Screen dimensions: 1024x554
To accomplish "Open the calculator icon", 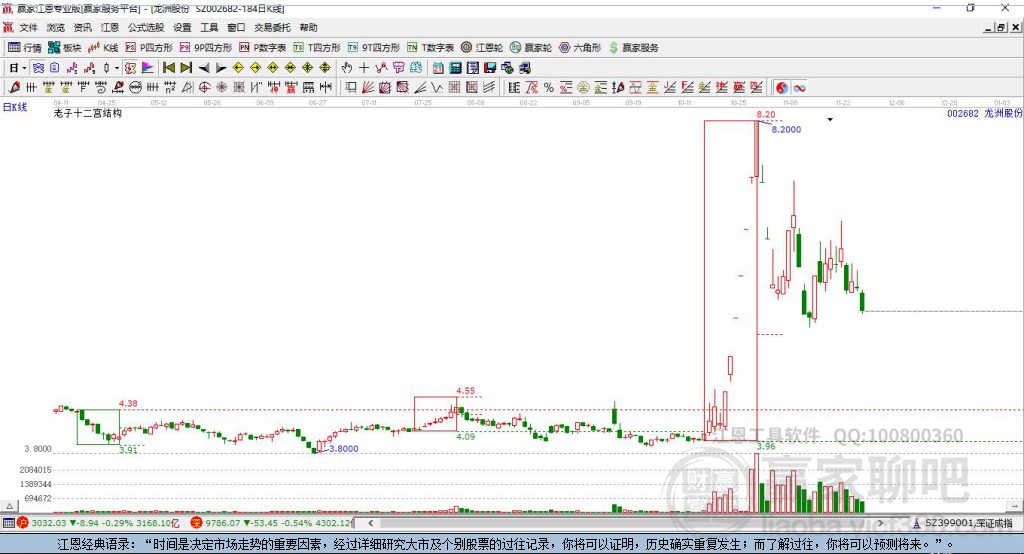I will click(x=455, y=68).
